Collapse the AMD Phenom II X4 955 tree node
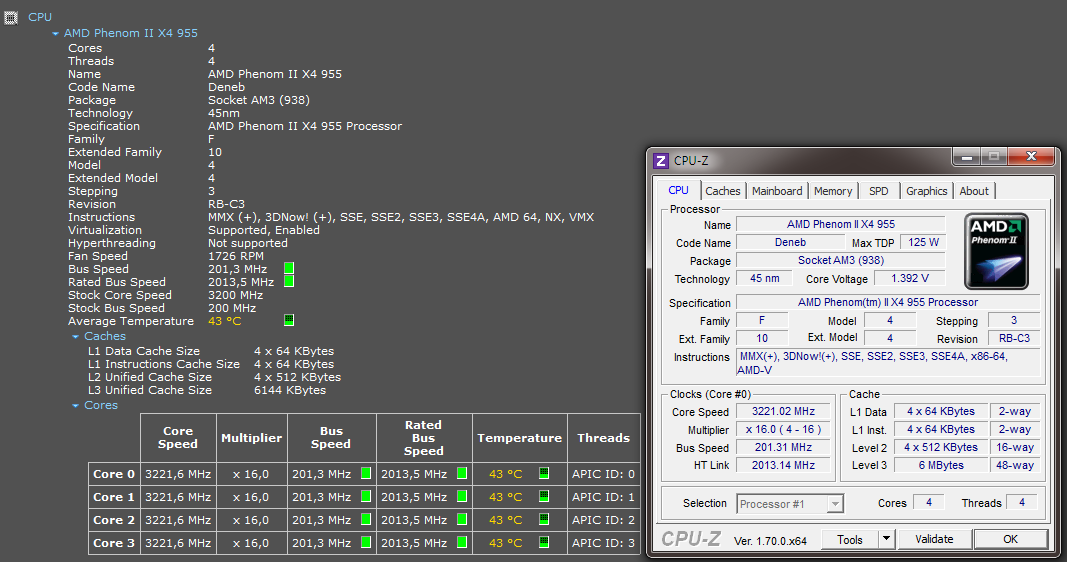 55,33
